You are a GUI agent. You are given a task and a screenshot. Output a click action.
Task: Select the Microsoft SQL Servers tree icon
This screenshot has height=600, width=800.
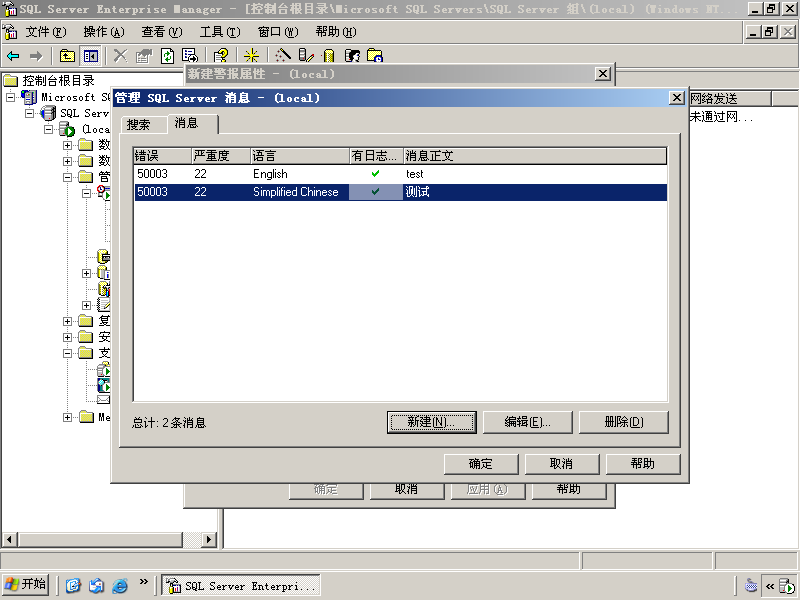click(30, 97)
